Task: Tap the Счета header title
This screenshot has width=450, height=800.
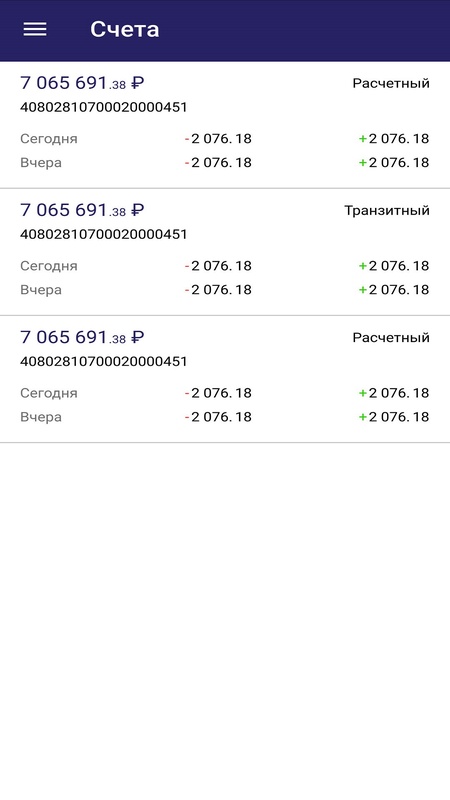Action: click(124, 29)
